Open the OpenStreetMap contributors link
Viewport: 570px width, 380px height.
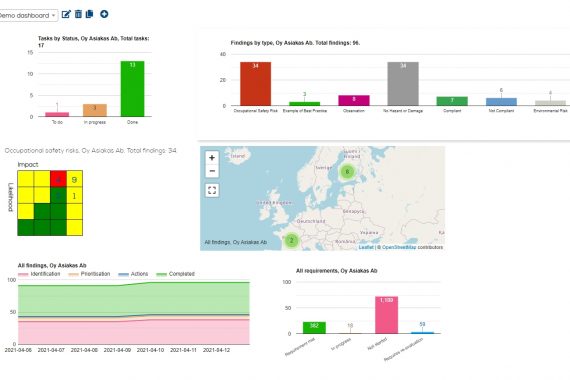coord(399,247)
